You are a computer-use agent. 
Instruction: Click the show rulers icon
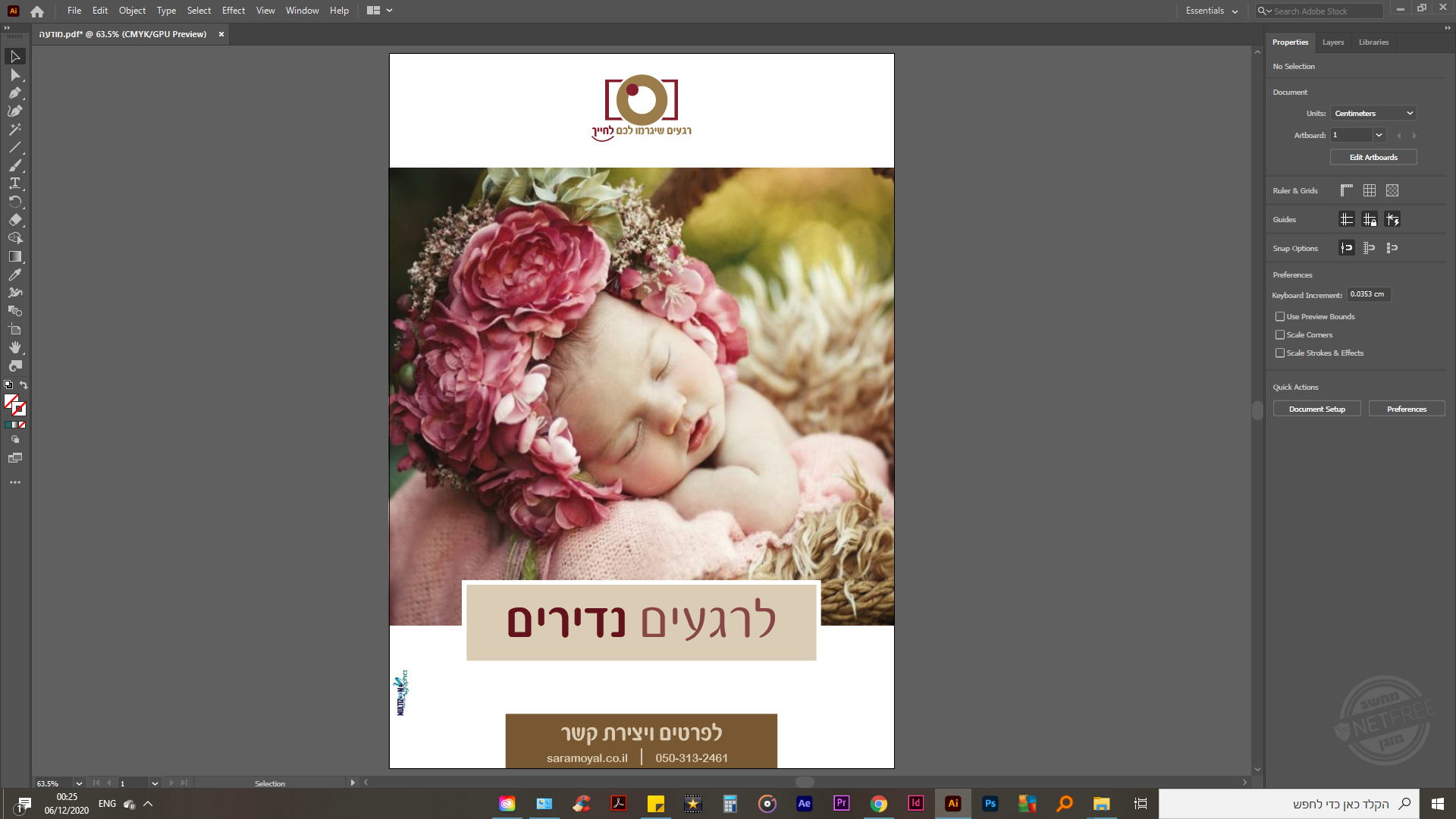coord(1347,190)
